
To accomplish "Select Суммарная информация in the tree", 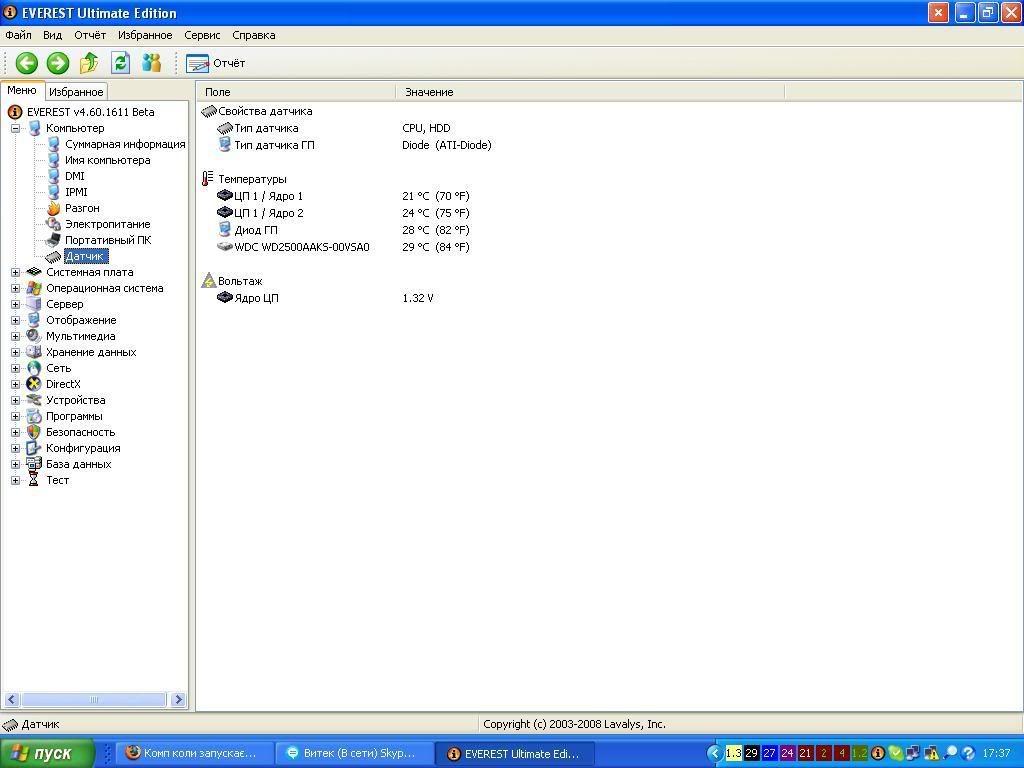I will (x=125, y=144).
